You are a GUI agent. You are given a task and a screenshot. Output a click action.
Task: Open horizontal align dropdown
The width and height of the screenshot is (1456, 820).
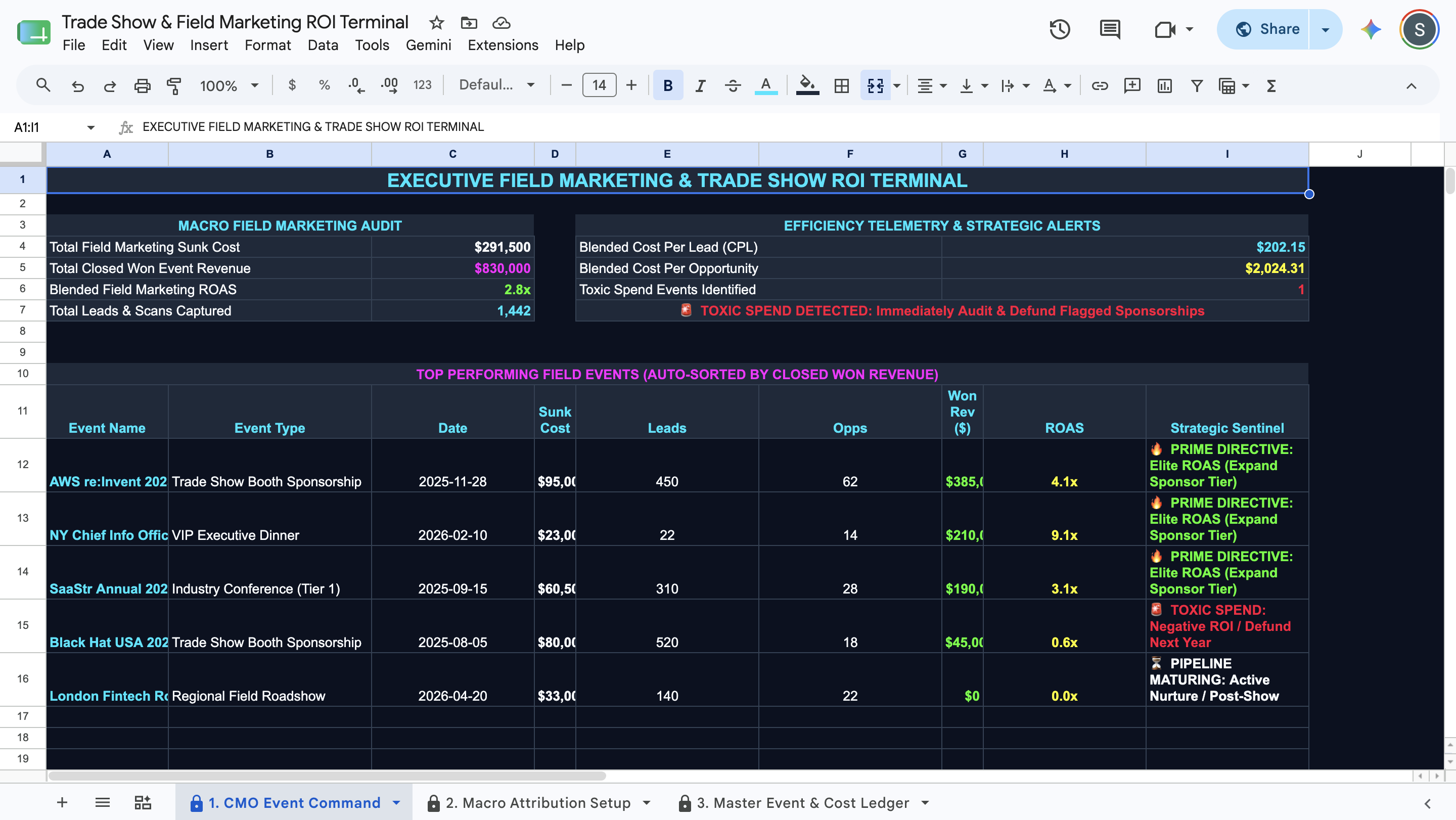pyautogui.click(x=931, y=85)
